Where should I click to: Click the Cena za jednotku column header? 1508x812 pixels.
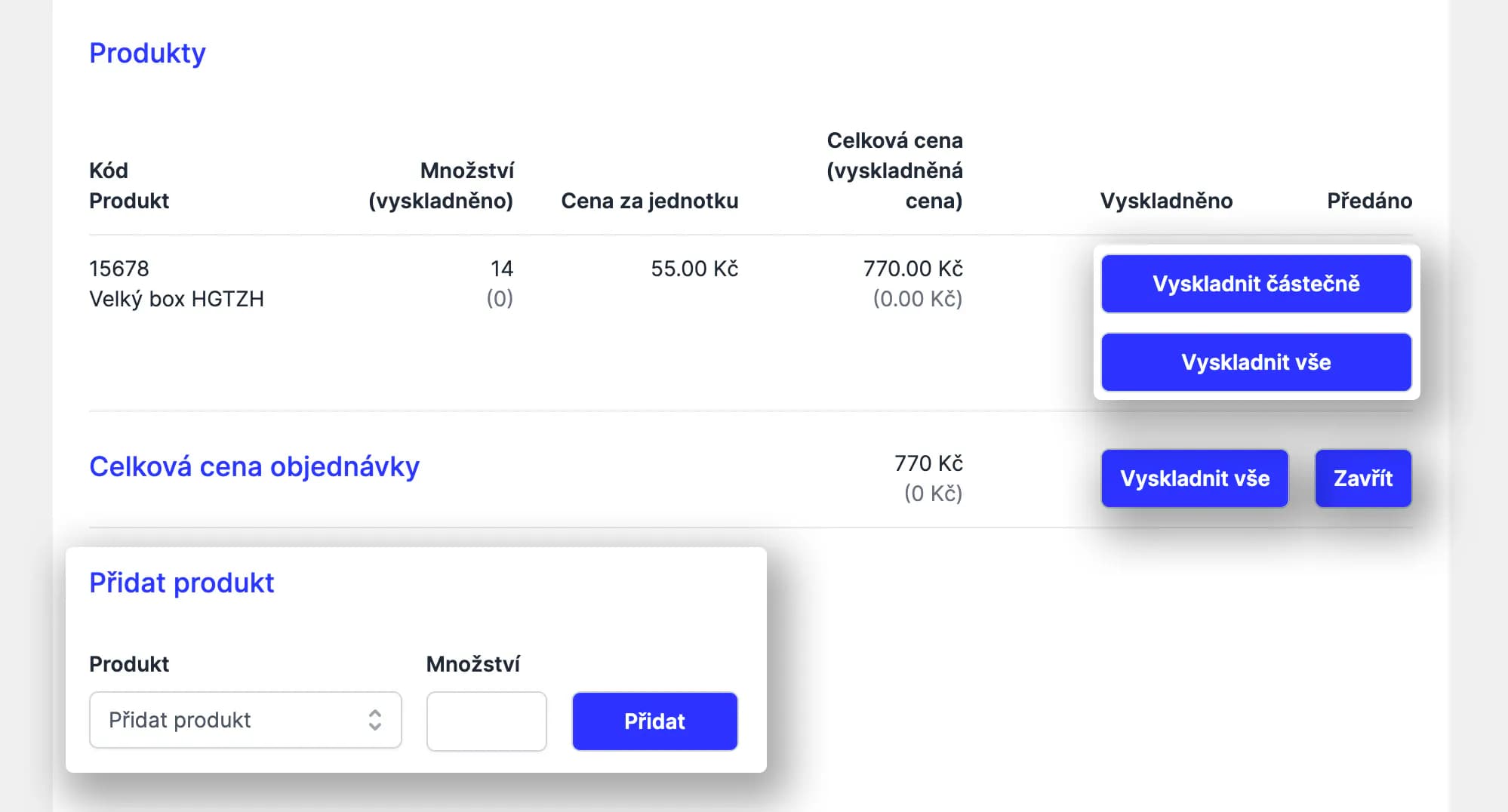[x=649, y=201]
